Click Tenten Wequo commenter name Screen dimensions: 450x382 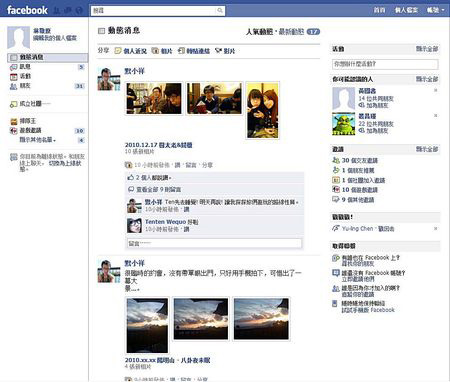(165, 222)
